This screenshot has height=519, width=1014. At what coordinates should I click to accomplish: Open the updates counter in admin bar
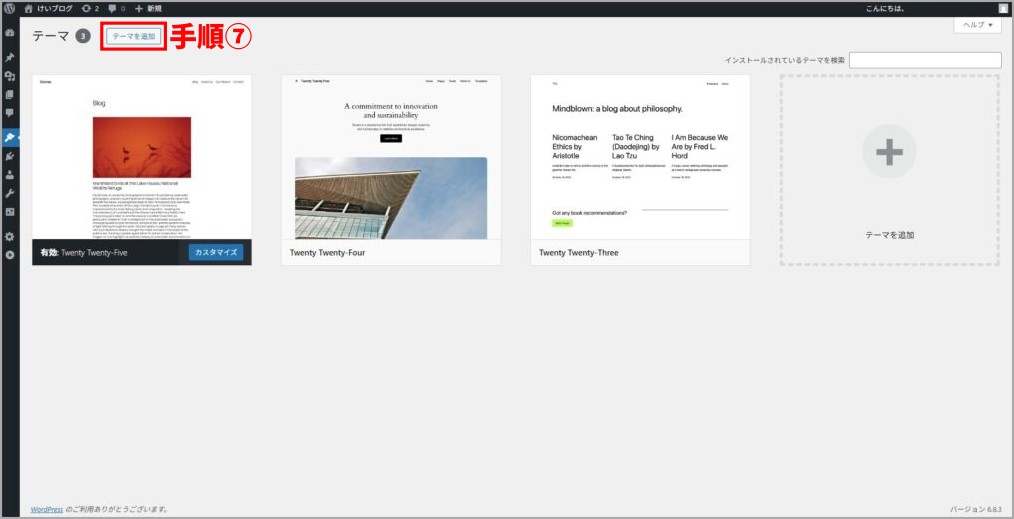(x=90, y=8)
